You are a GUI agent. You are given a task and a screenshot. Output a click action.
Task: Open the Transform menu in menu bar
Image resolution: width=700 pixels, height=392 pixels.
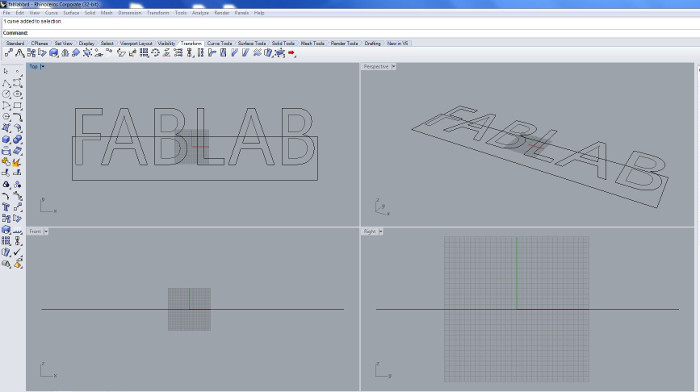158,13
